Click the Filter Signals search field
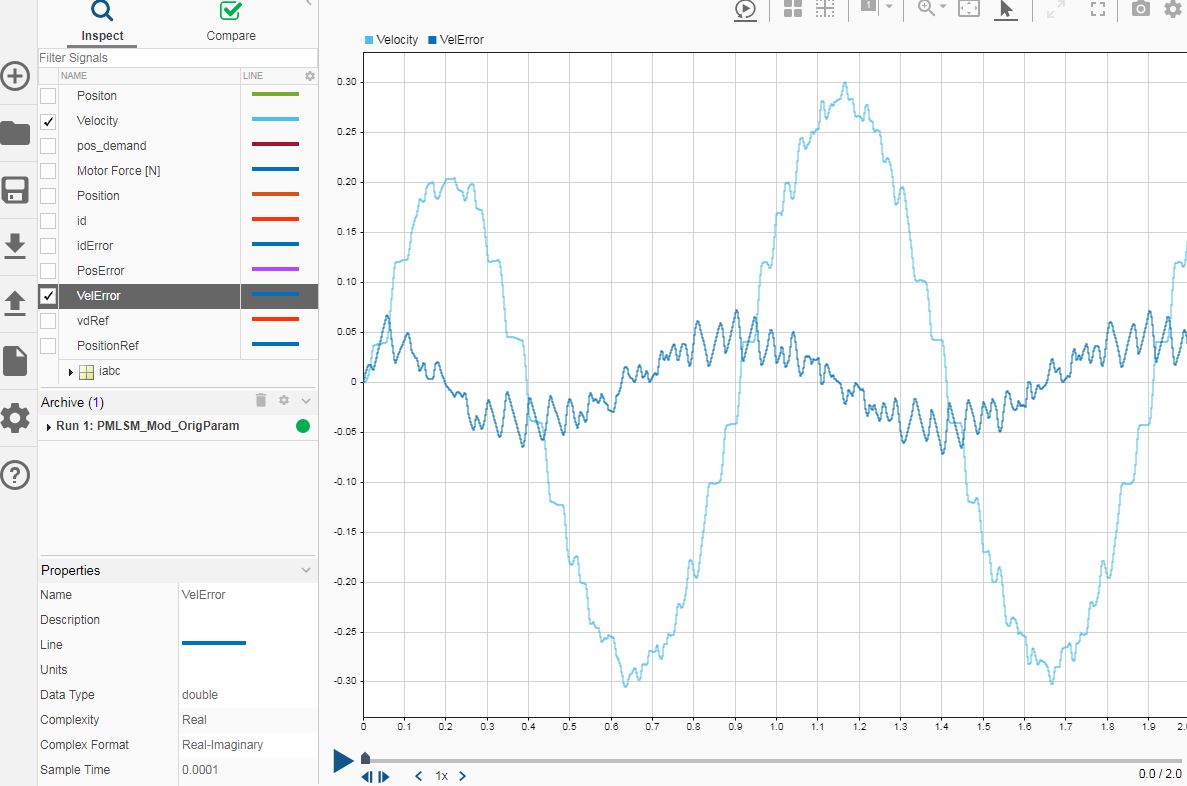This screenshot has width=1187, height=786. 177,58
